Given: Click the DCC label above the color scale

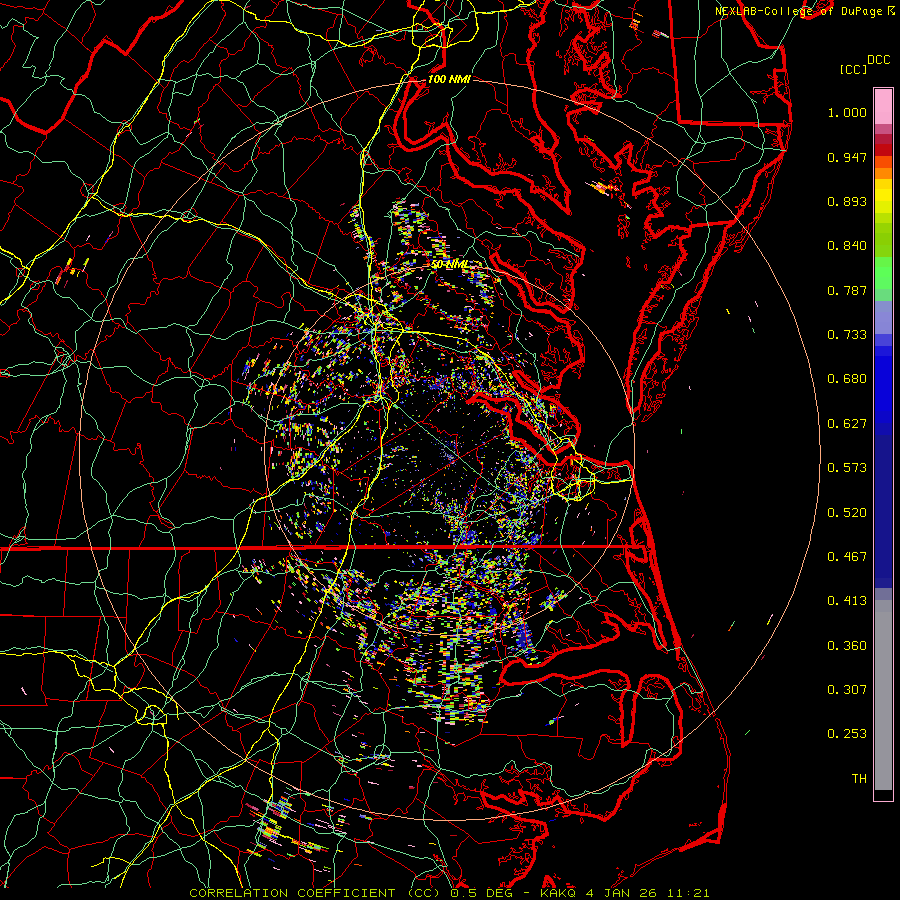Looking at the screenshot, I should pyautogui.click(x=879, y=59).
